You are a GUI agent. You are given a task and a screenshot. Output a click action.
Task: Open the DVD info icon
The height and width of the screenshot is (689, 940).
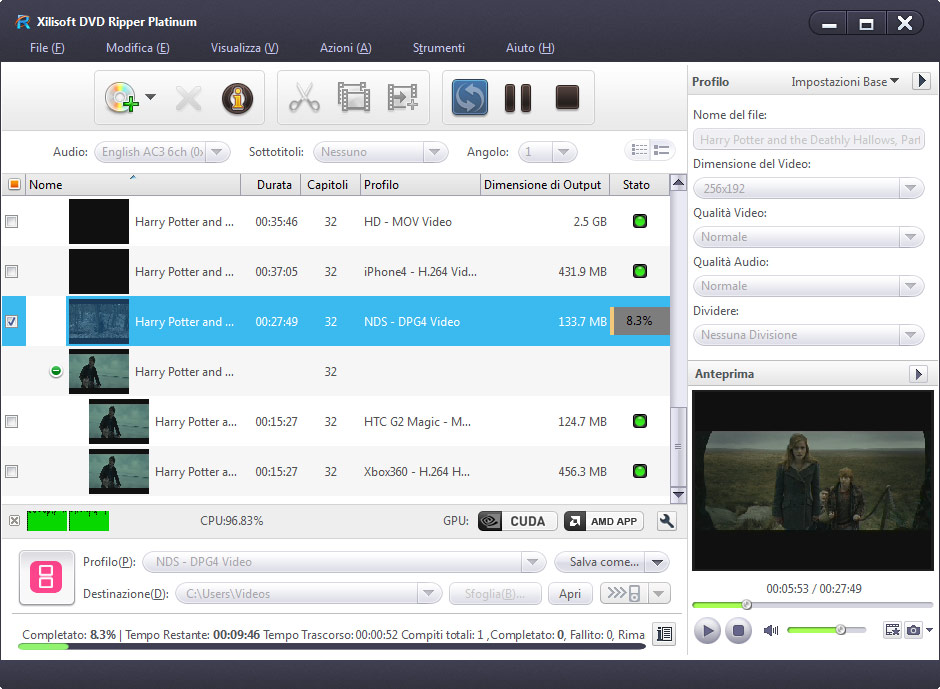pyautogui.click(x=237, y=98)
